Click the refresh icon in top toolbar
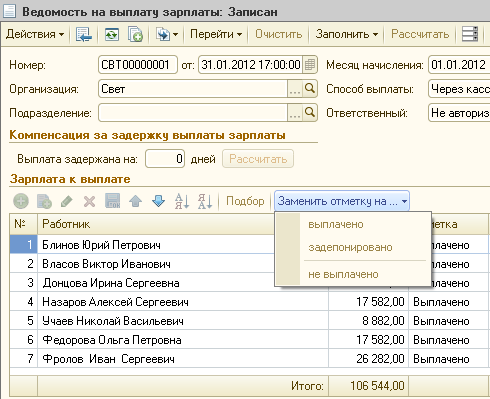 (112, 34)
